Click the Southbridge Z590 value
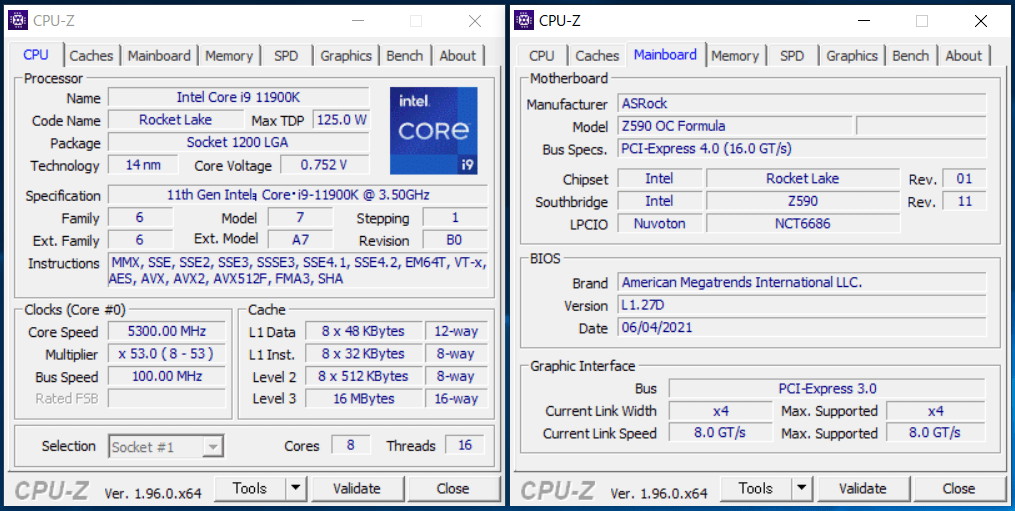 coord(803,201)
